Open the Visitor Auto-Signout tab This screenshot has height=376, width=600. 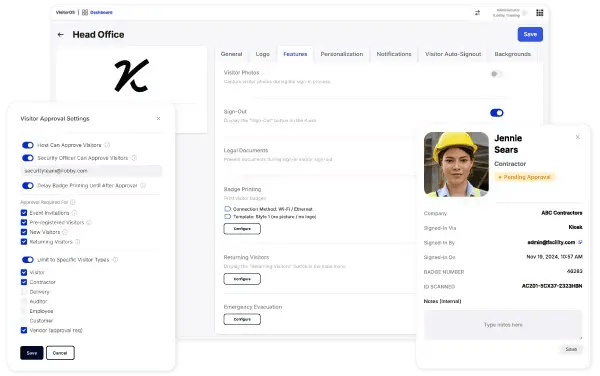coord(453,54)
